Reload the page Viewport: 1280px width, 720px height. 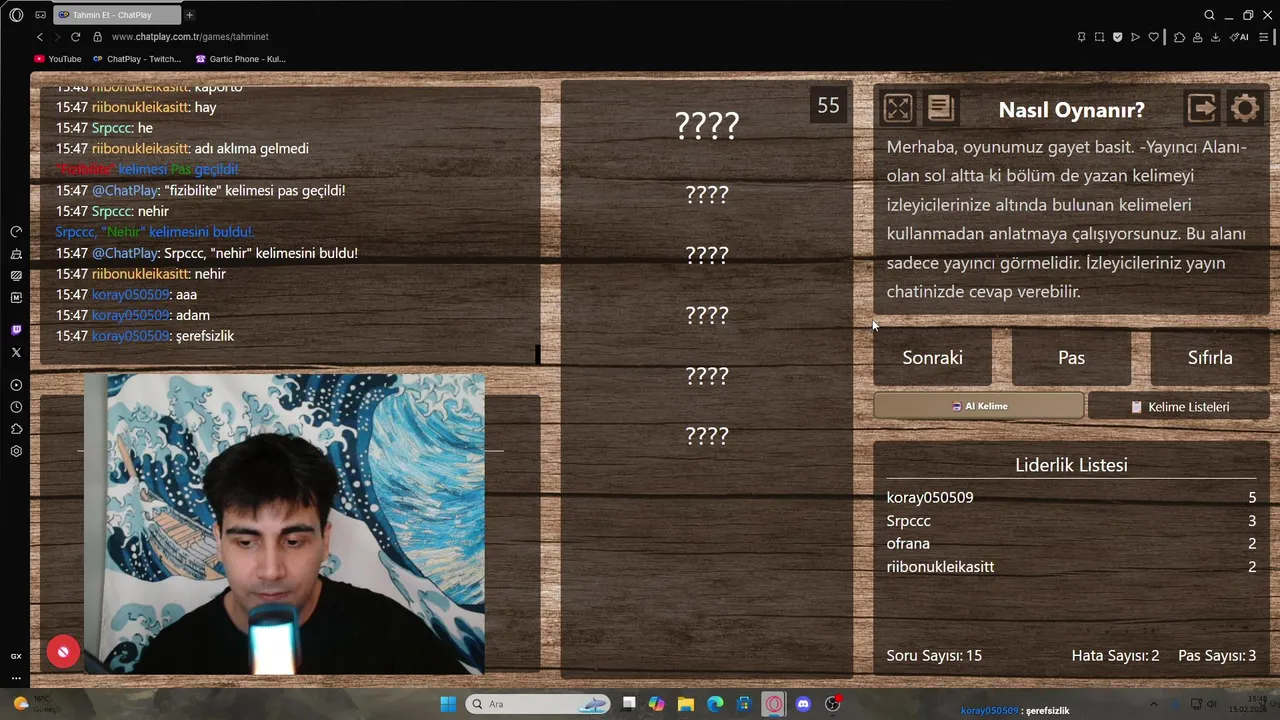(x=75, y=37)
